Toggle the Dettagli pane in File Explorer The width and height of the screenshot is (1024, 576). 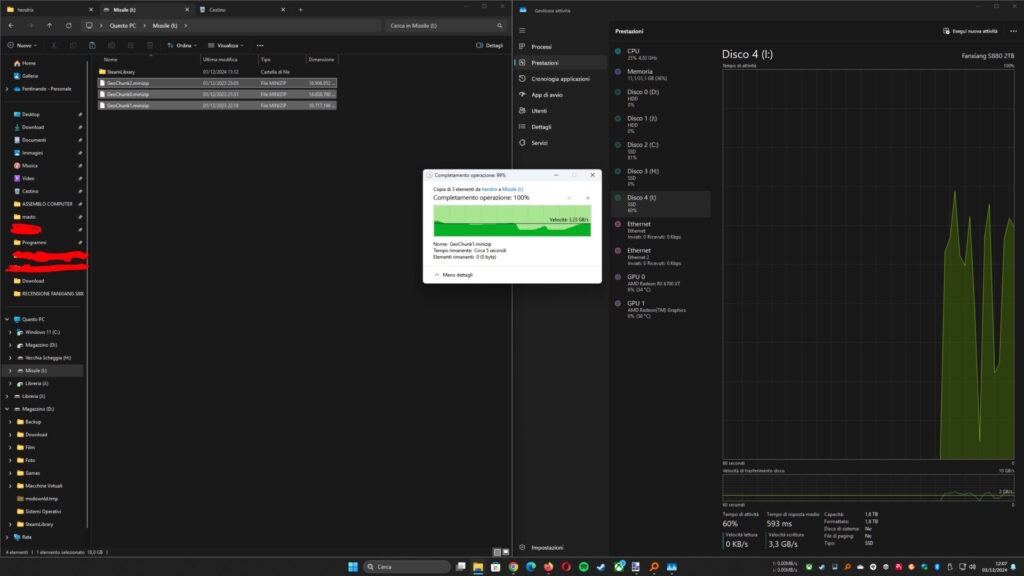[x=490, y=45]
